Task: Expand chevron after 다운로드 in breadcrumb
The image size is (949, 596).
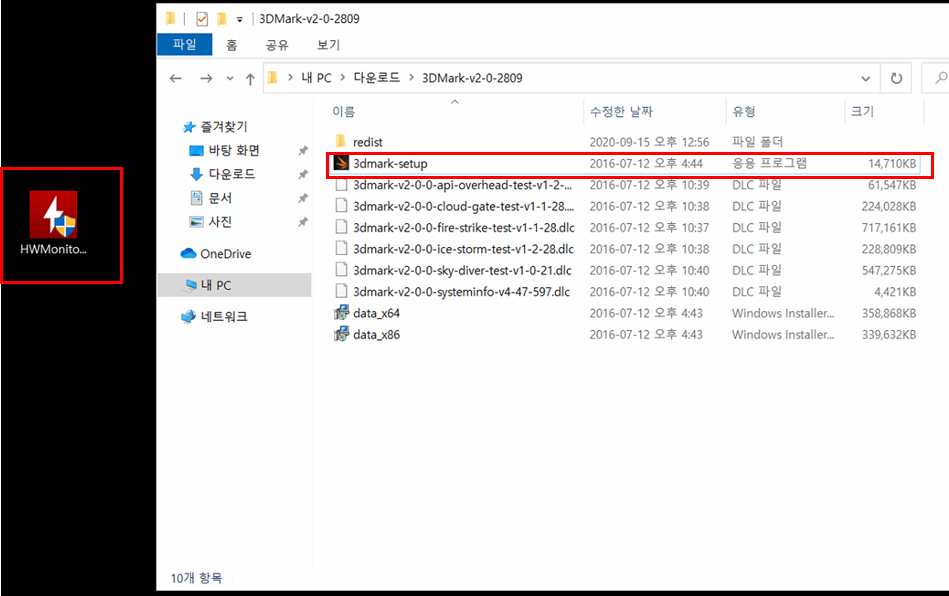Action: tap(412, 77)
